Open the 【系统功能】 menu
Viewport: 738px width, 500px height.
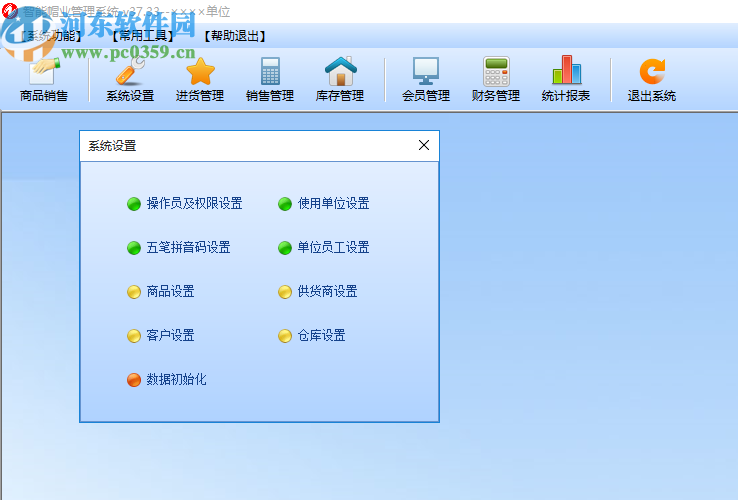click(x=51, y=36)
